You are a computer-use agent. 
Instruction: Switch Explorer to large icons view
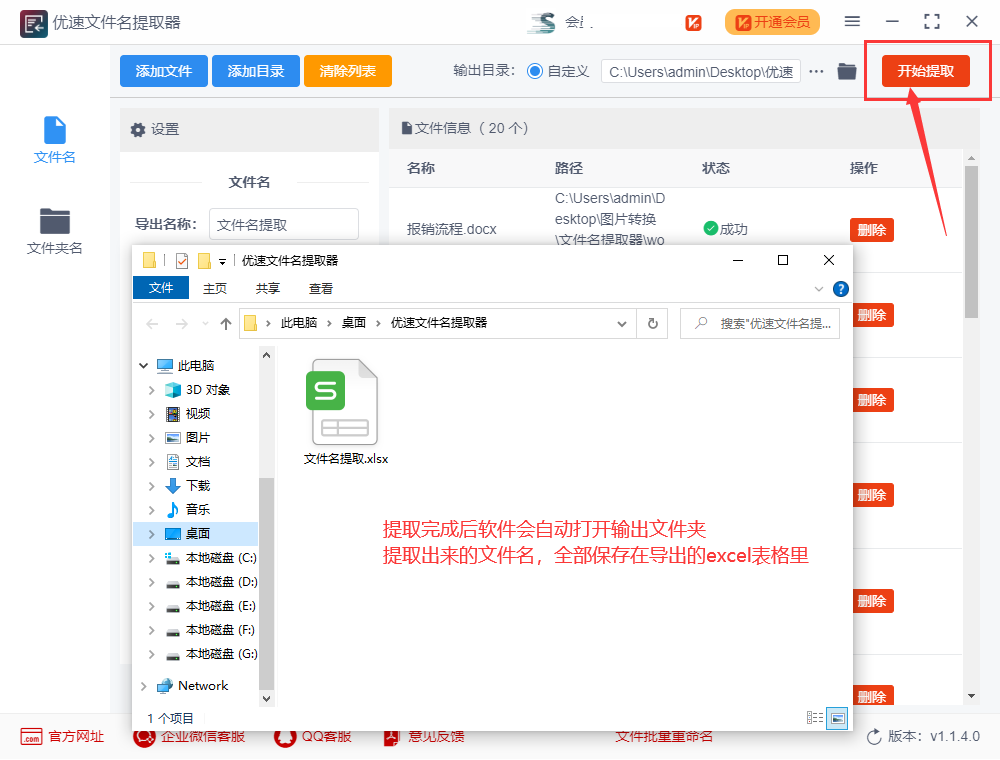837,718
